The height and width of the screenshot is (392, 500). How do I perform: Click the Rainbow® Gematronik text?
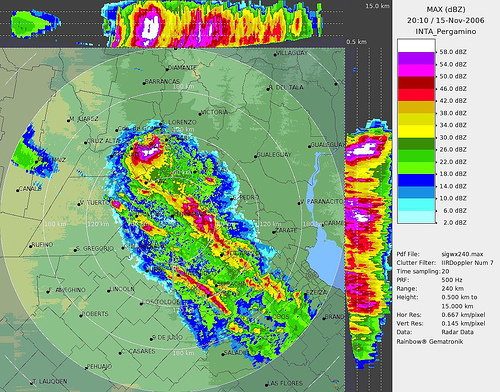(430, 341)
